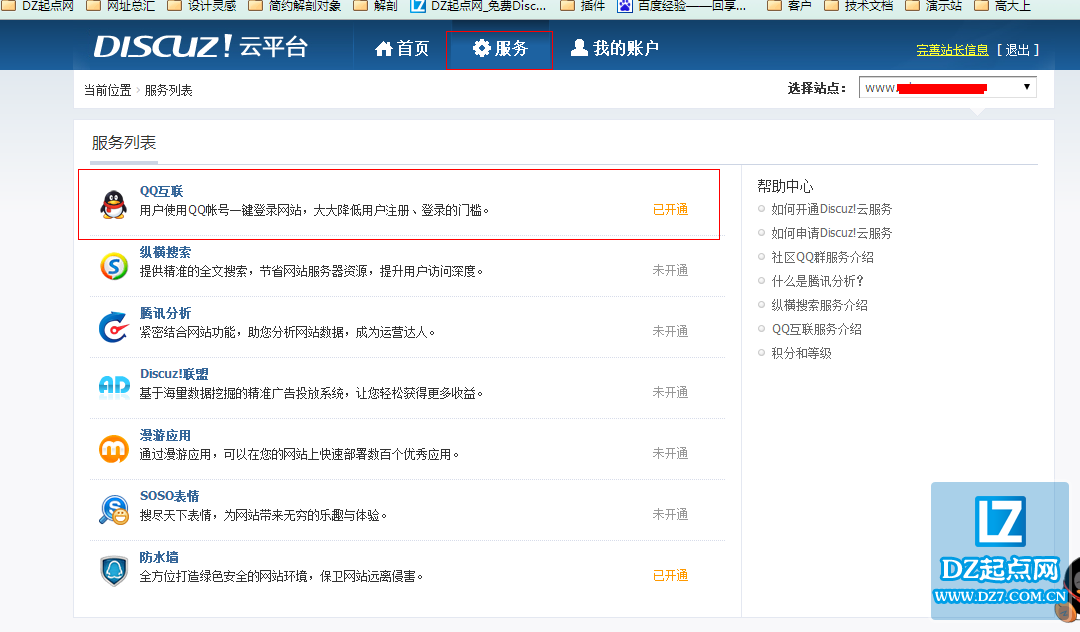Screen dimensions: 1080x632
Task: Click 服务列表 in the breadcrumb
Action: [x=169, y=90]
